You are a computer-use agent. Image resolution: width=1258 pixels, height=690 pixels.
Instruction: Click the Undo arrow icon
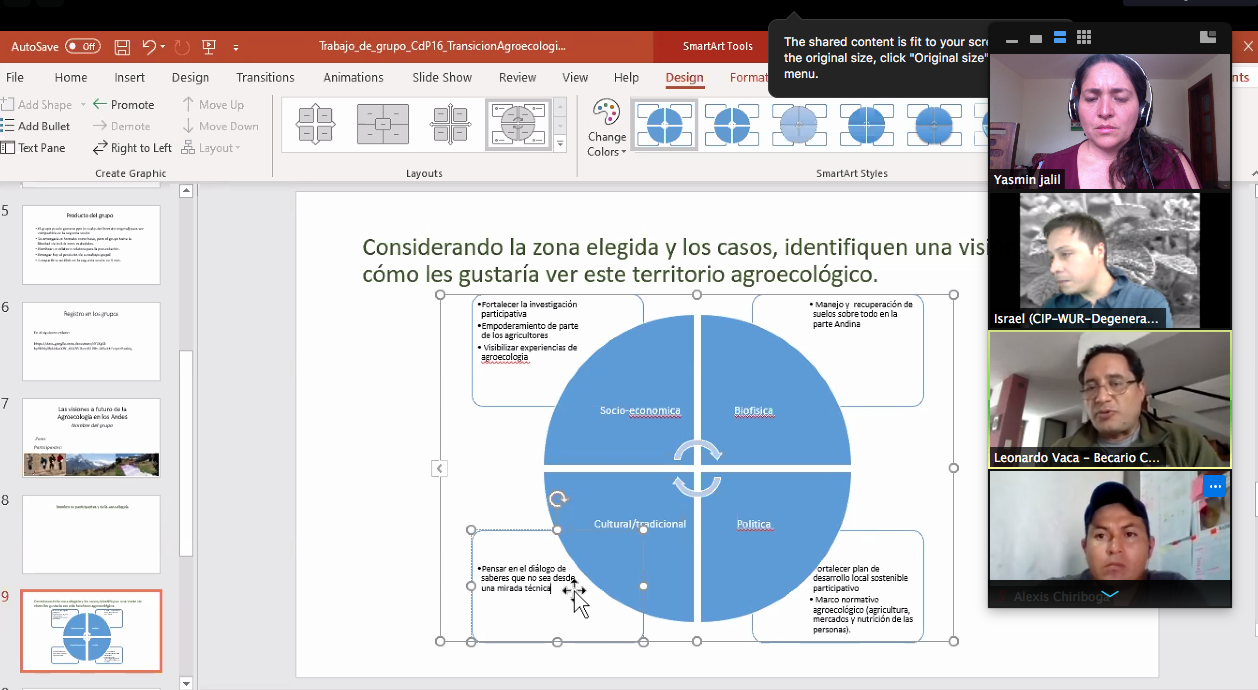click(149, 46)
